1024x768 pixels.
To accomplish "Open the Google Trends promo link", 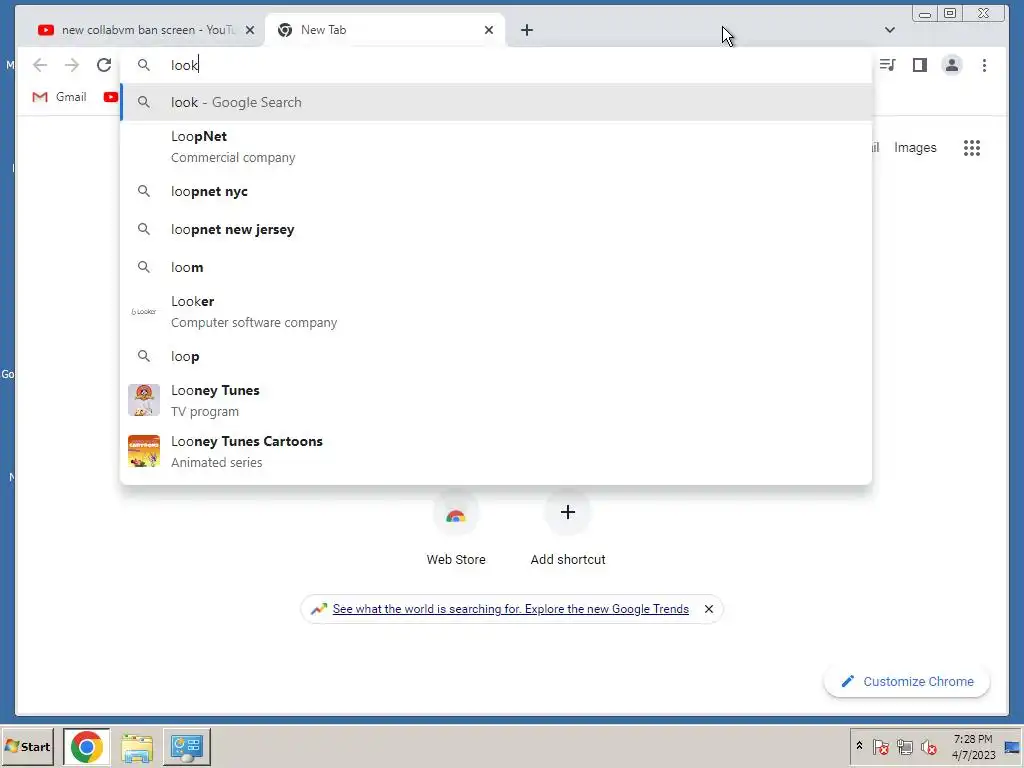I will 510,609.
